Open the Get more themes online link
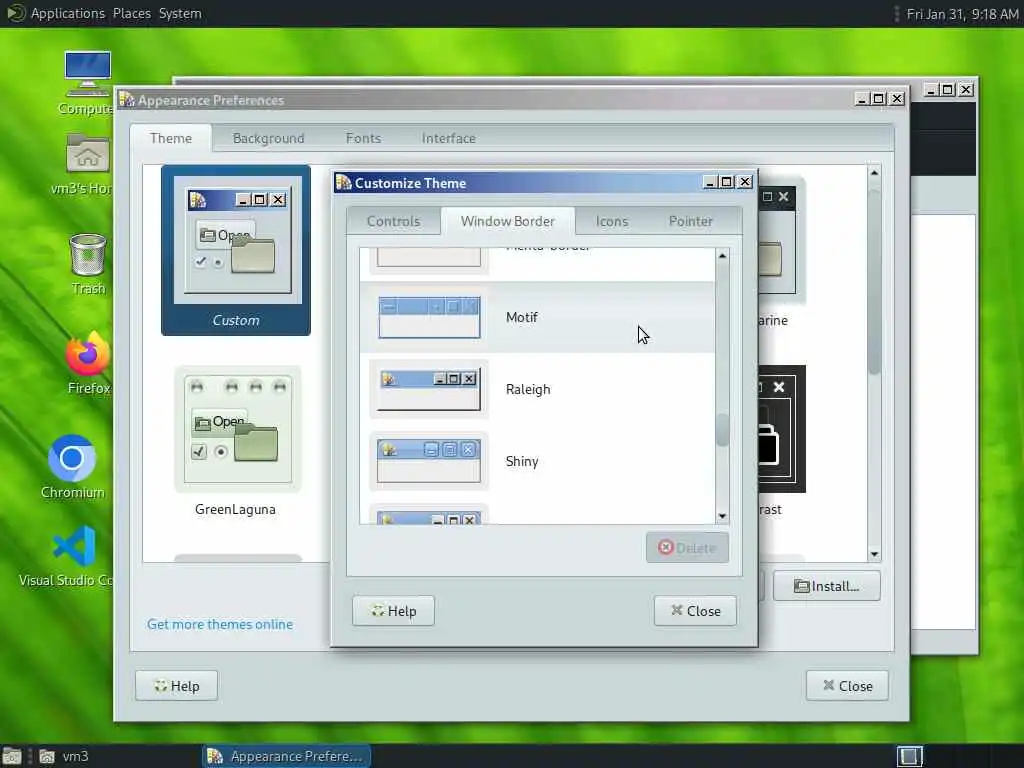The image size is (1024, 768). pyautogui.click(x=220, y=624)
